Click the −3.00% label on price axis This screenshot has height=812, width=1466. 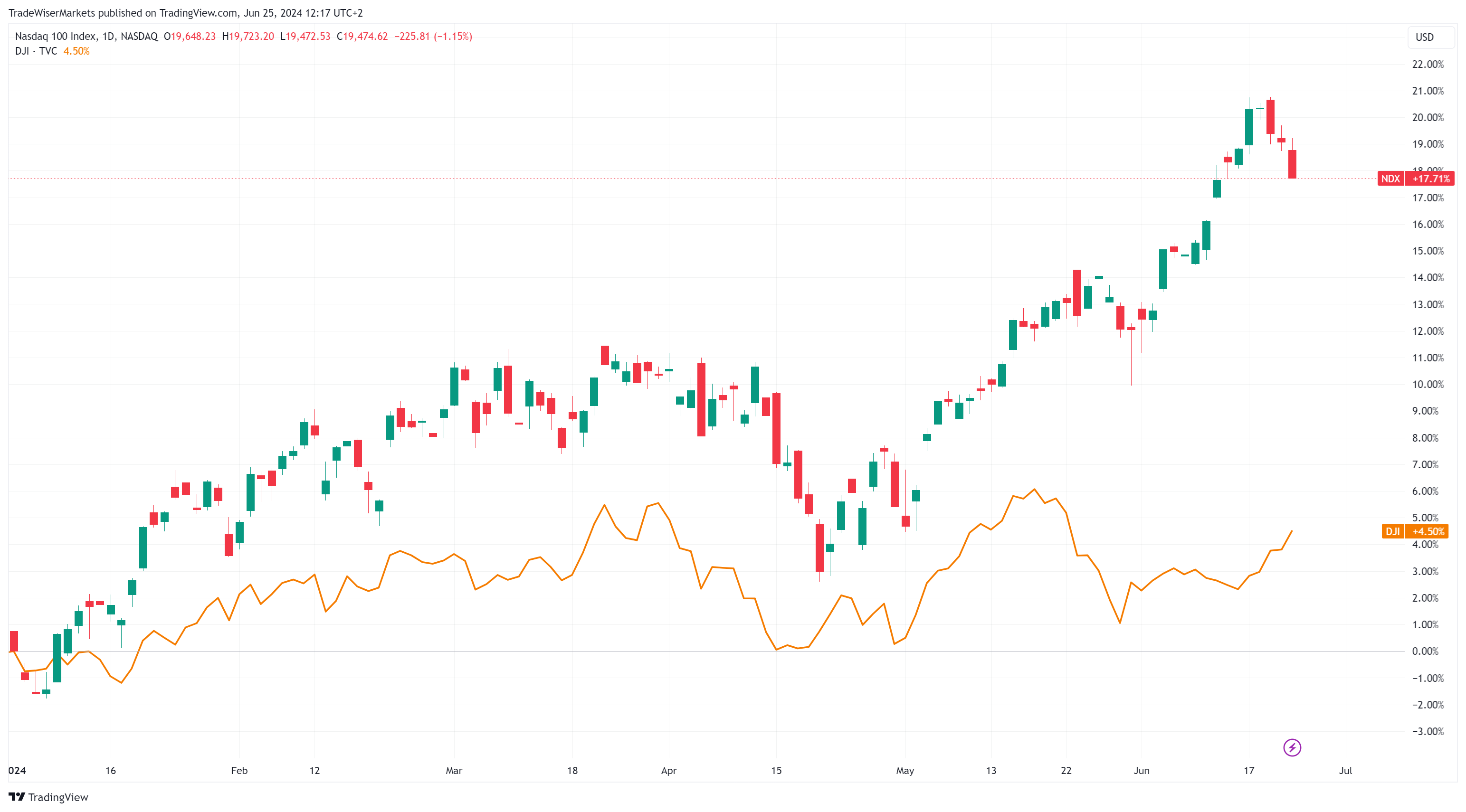tap(1428, 731)
